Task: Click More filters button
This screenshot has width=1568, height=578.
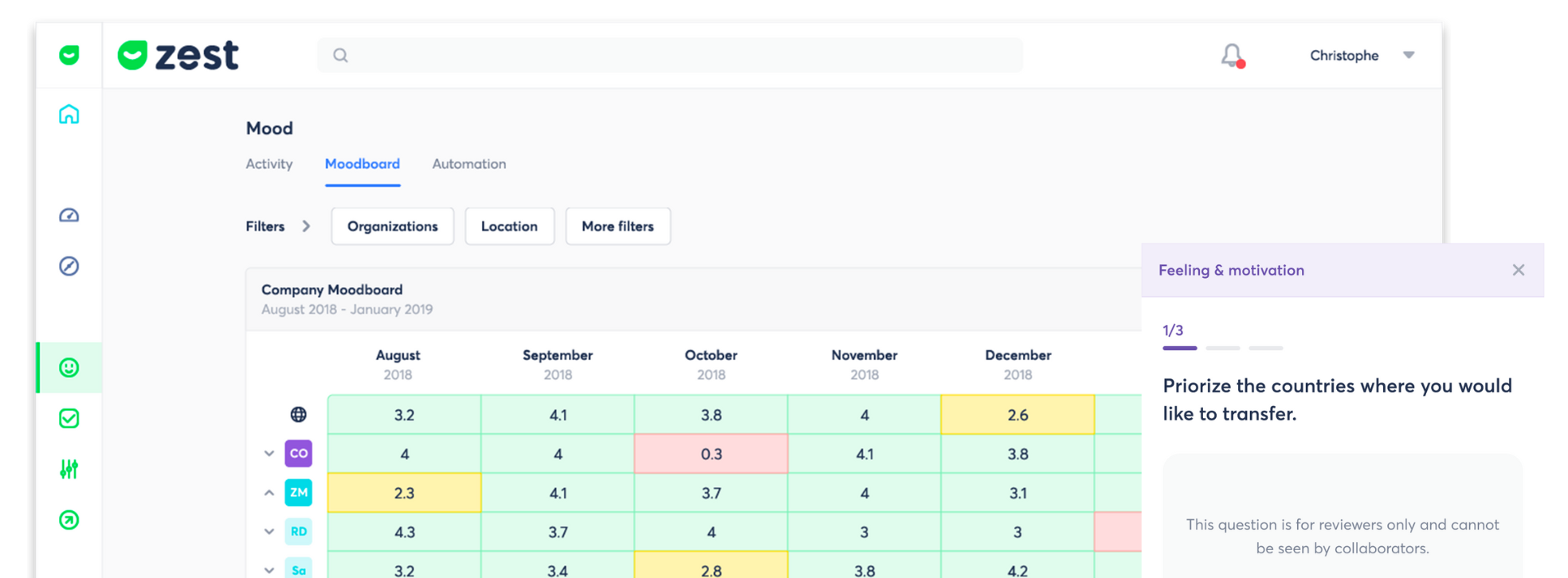Action: point(617,226)
